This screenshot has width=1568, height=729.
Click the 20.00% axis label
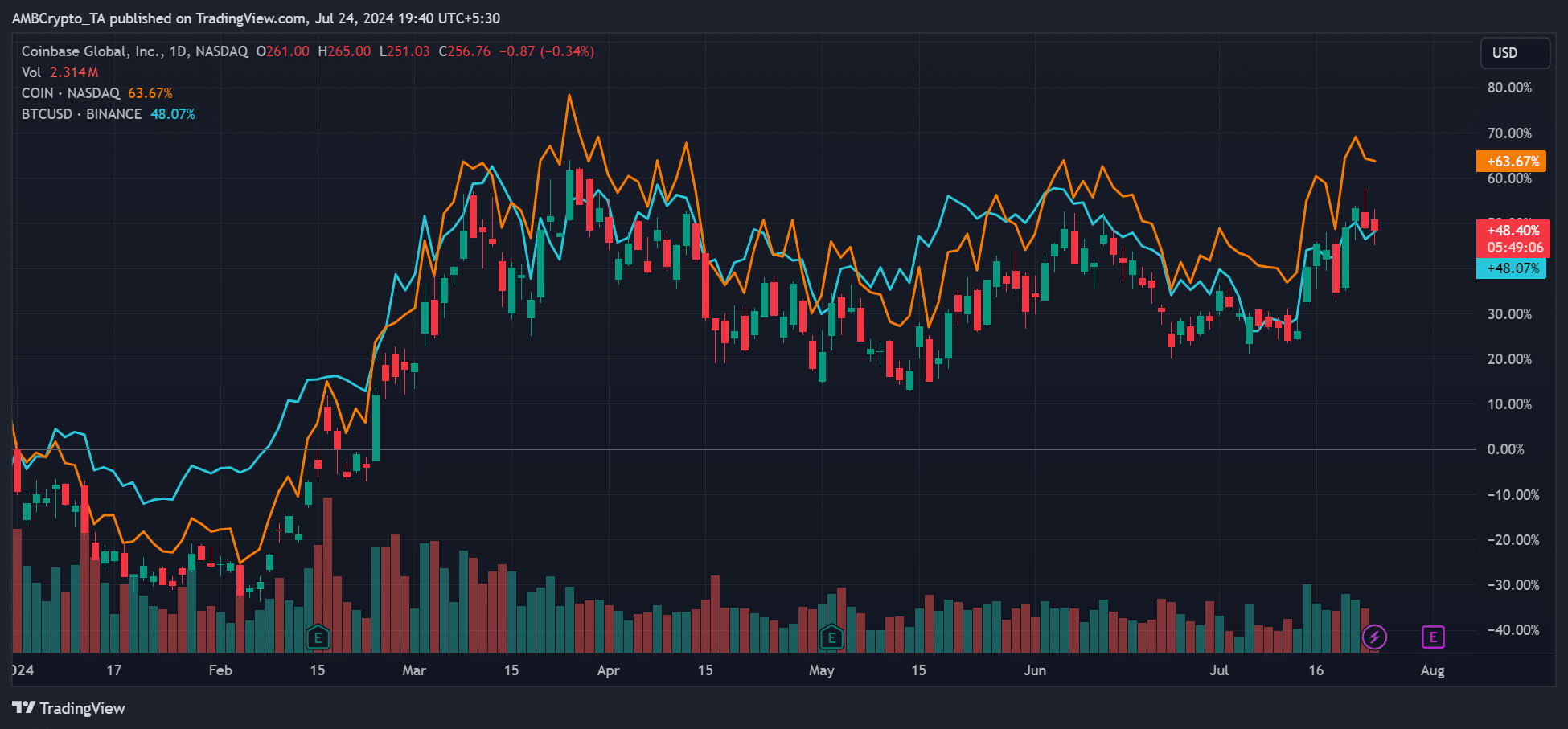pos(1509,359)
